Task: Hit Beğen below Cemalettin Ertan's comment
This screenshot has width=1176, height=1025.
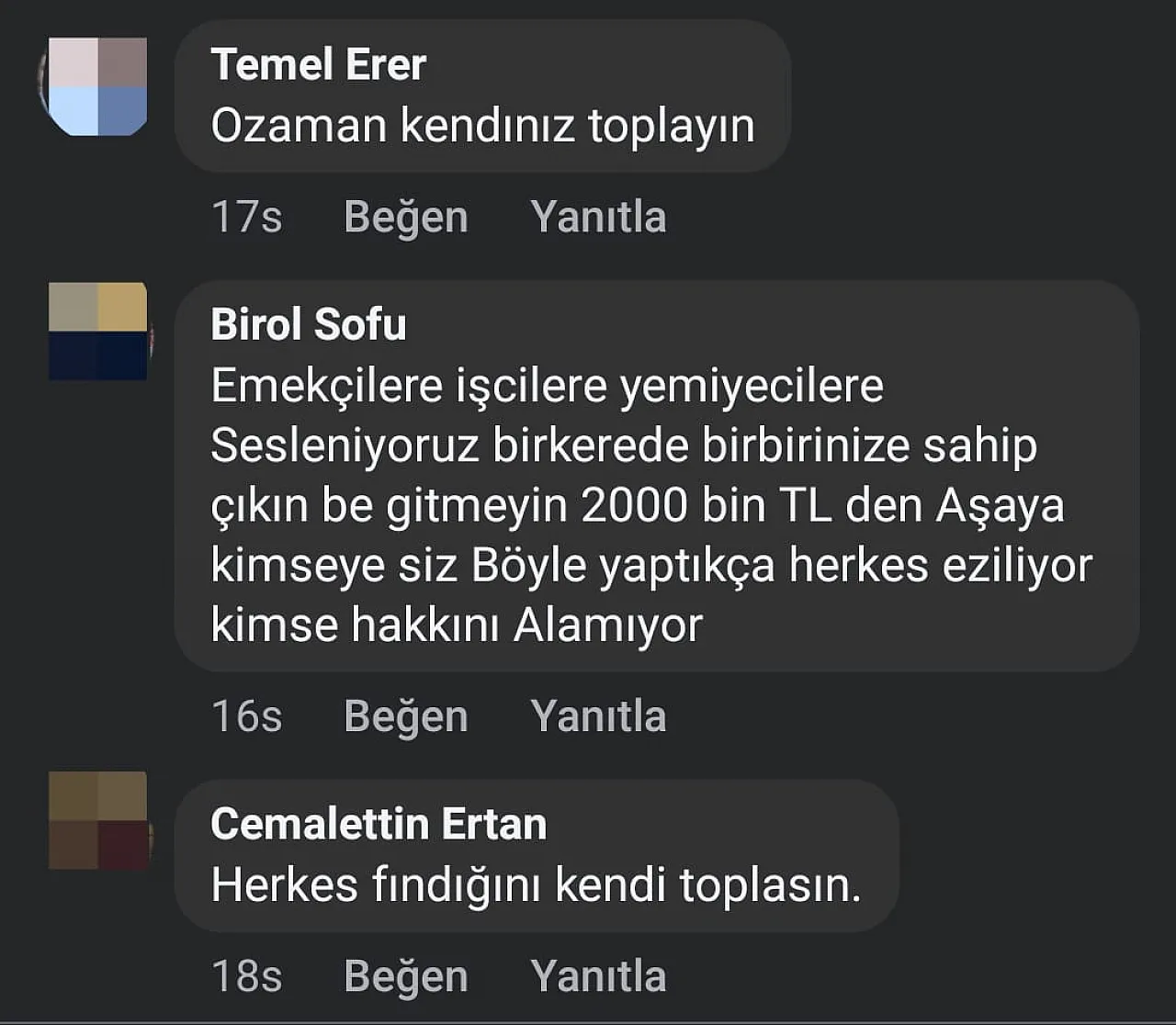Action: tap(406, 976)
